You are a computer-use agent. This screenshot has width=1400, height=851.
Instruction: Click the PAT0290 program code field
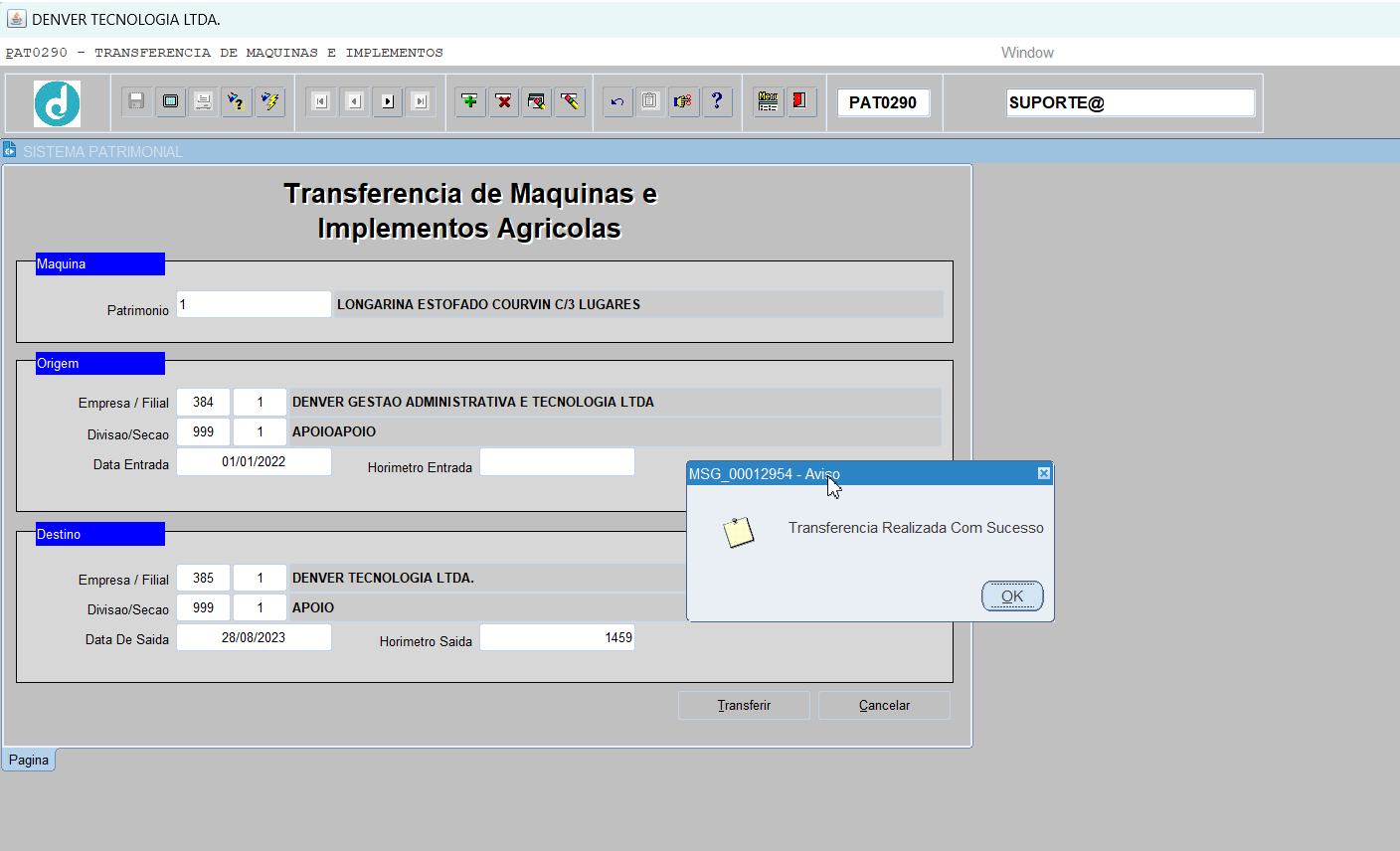[883, 102]
